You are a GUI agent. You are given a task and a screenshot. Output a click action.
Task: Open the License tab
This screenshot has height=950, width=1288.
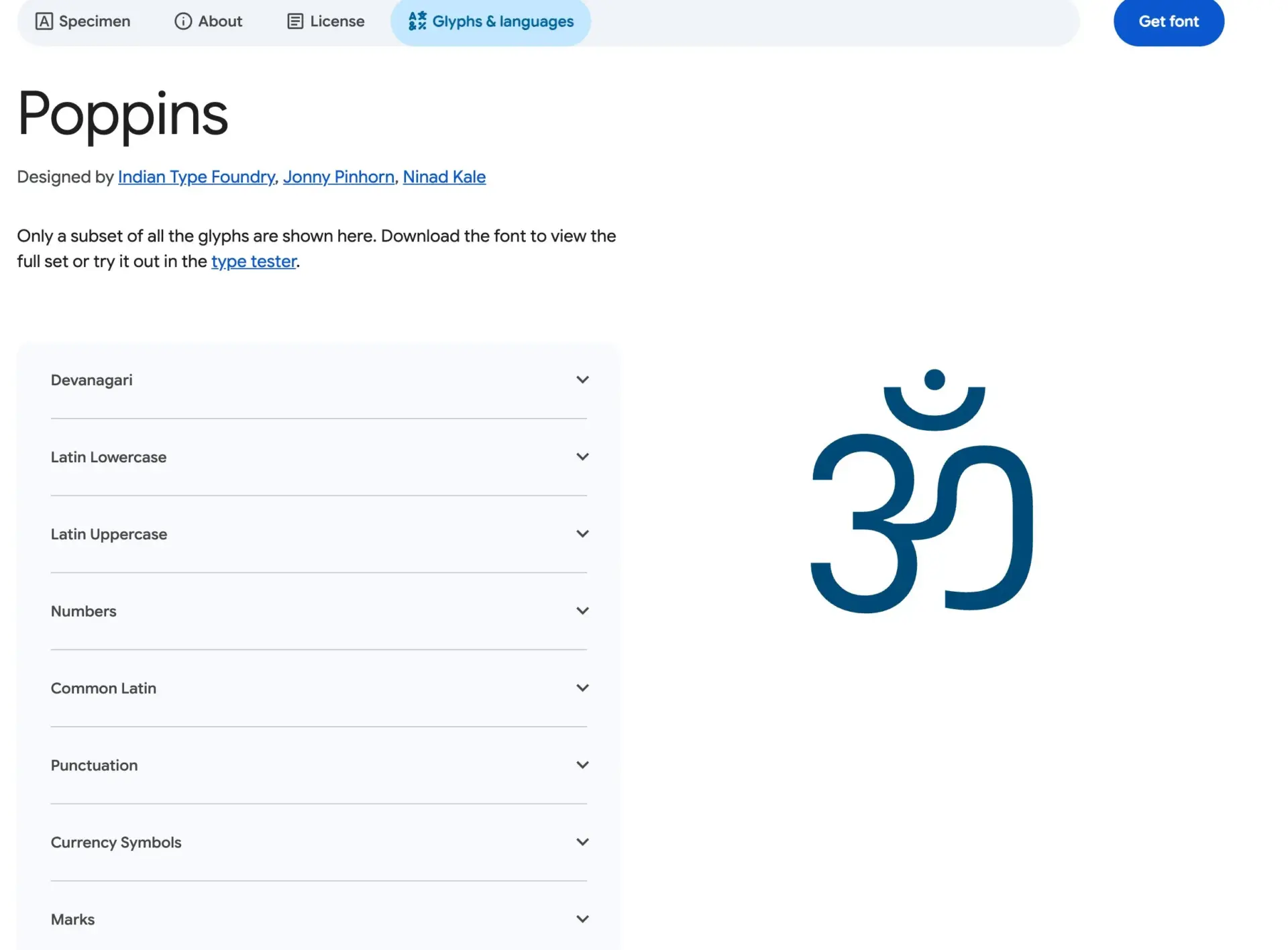[x=326, y=21]
